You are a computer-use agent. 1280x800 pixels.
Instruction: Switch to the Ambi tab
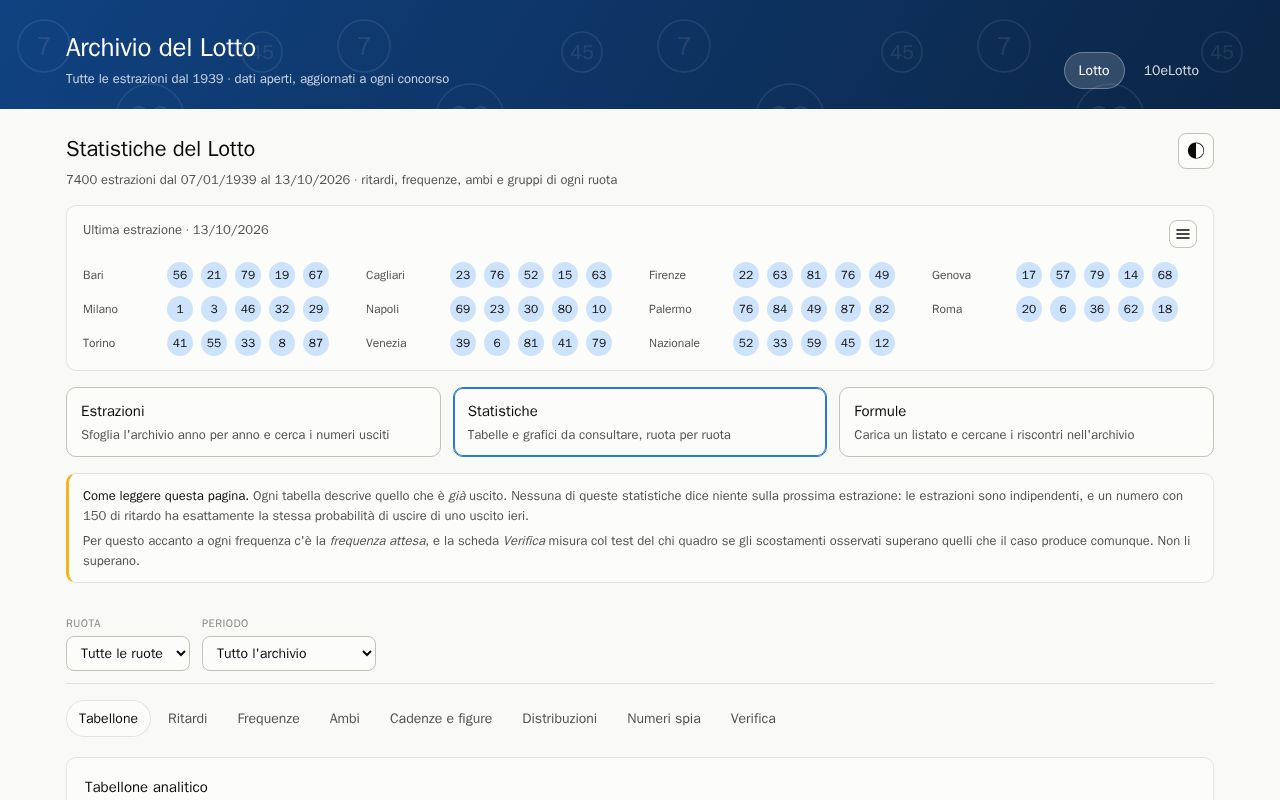pyautogui.click(x=344, y=718)
